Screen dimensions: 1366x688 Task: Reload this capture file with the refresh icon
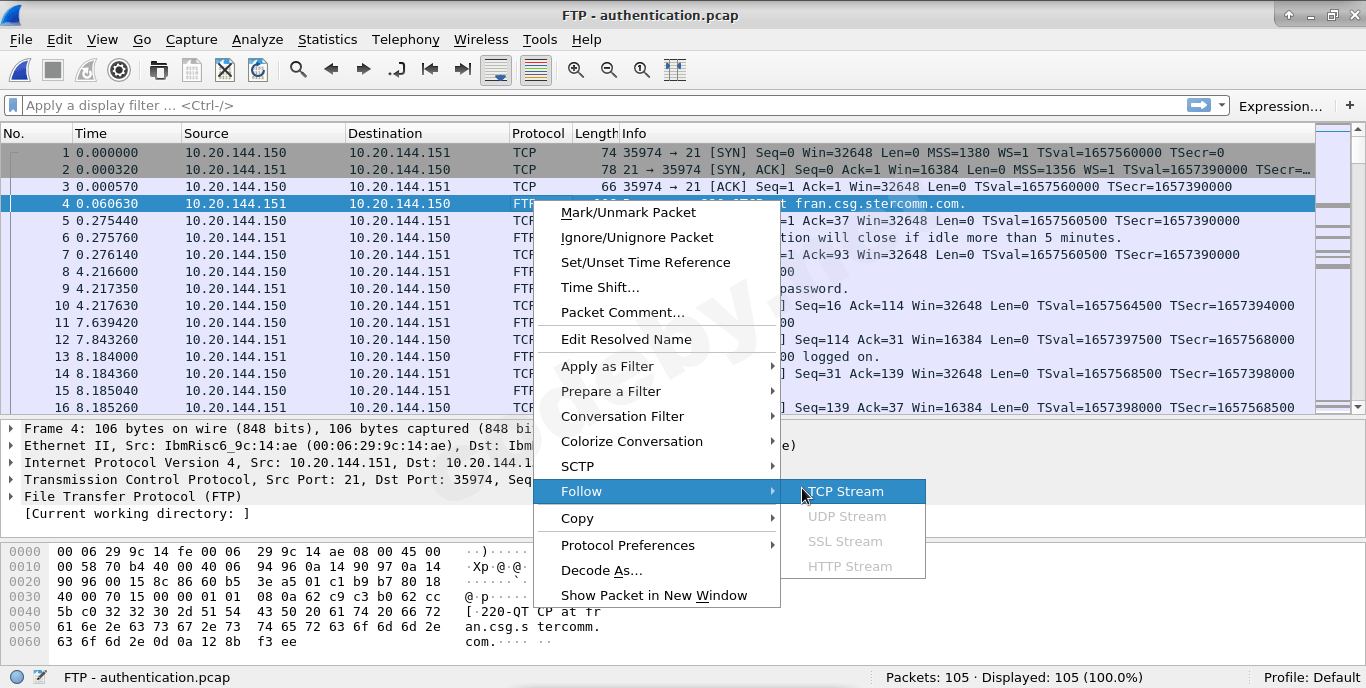(x=257, y=70)
